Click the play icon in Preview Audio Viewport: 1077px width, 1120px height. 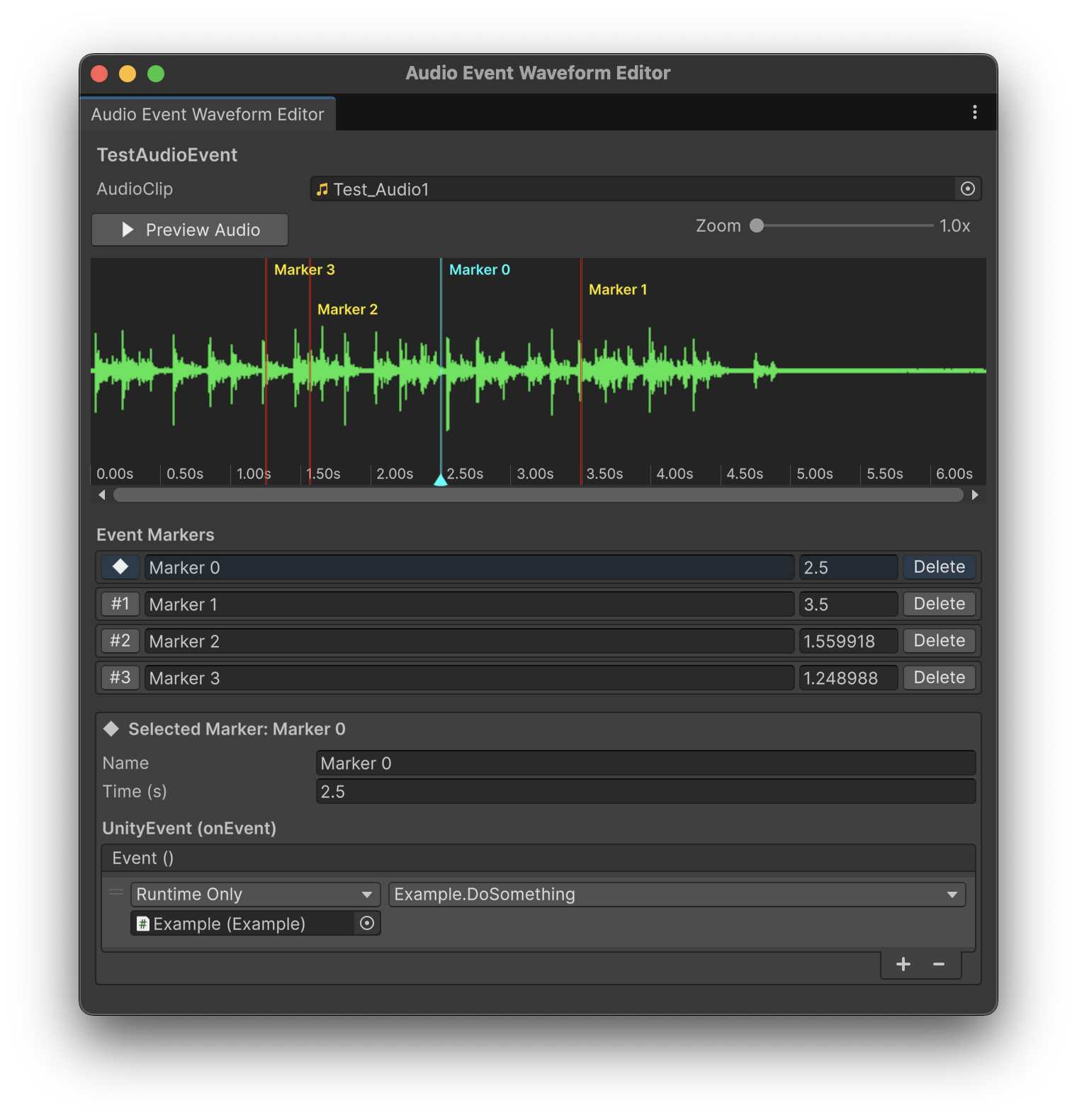coord(128,230)
